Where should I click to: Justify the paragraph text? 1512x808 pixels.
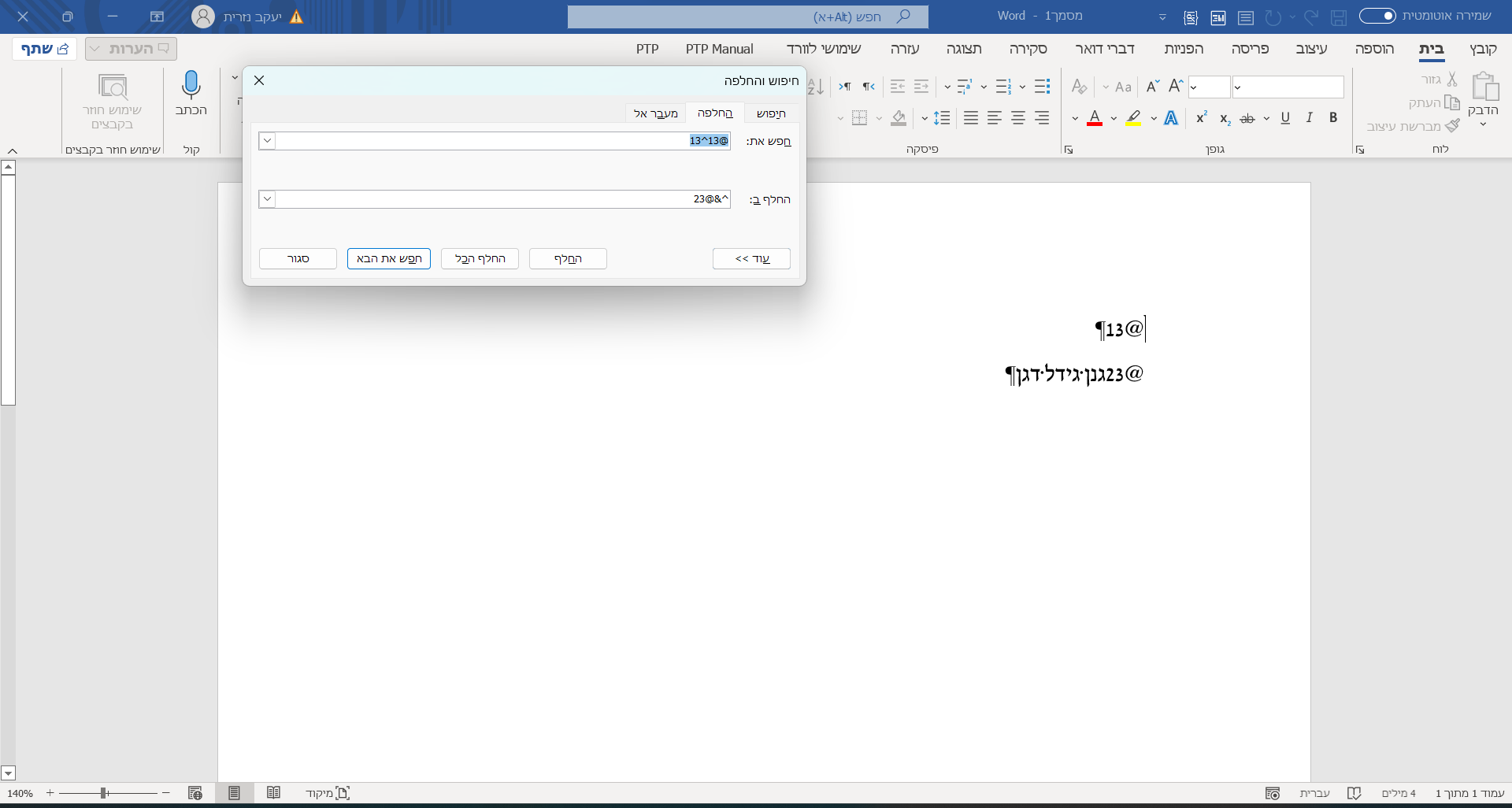point(971,118)
